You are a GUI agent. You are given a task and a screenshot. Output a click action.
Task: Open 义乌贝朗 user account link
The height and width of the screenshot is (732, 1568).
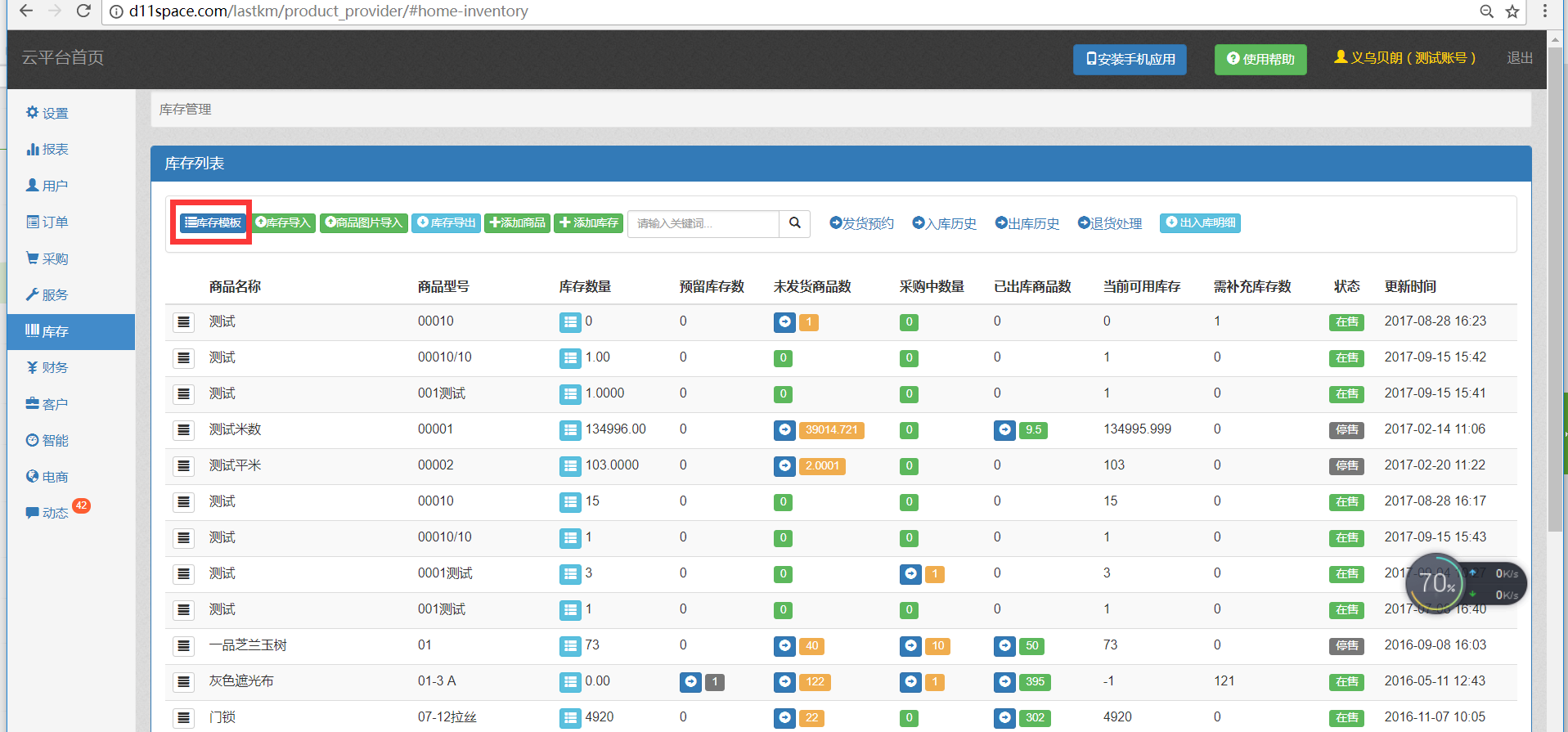click(x=1404, y=57)
